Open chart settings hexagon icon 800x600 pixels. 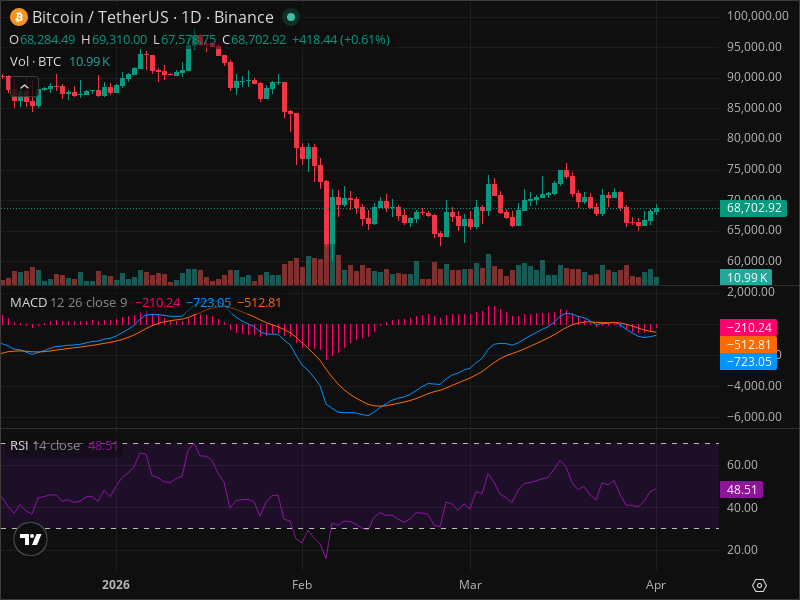(x=759, y=585)
